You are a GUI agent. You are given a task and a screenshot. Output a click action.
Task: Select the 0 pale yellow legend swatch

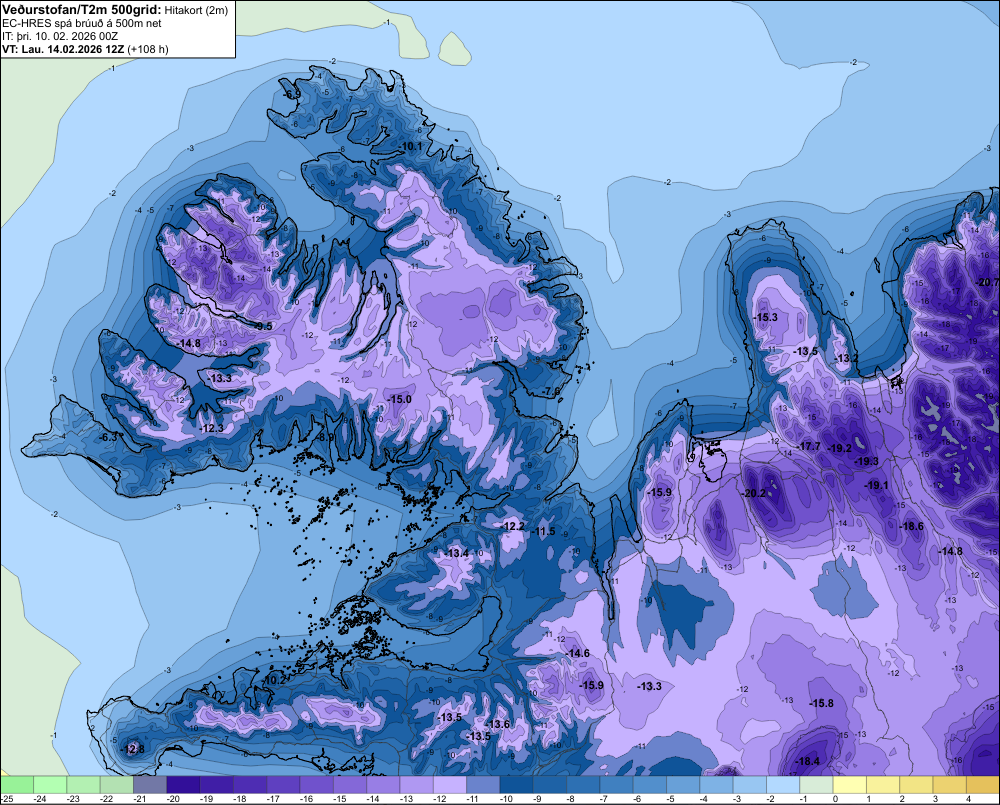click(849, 785)
